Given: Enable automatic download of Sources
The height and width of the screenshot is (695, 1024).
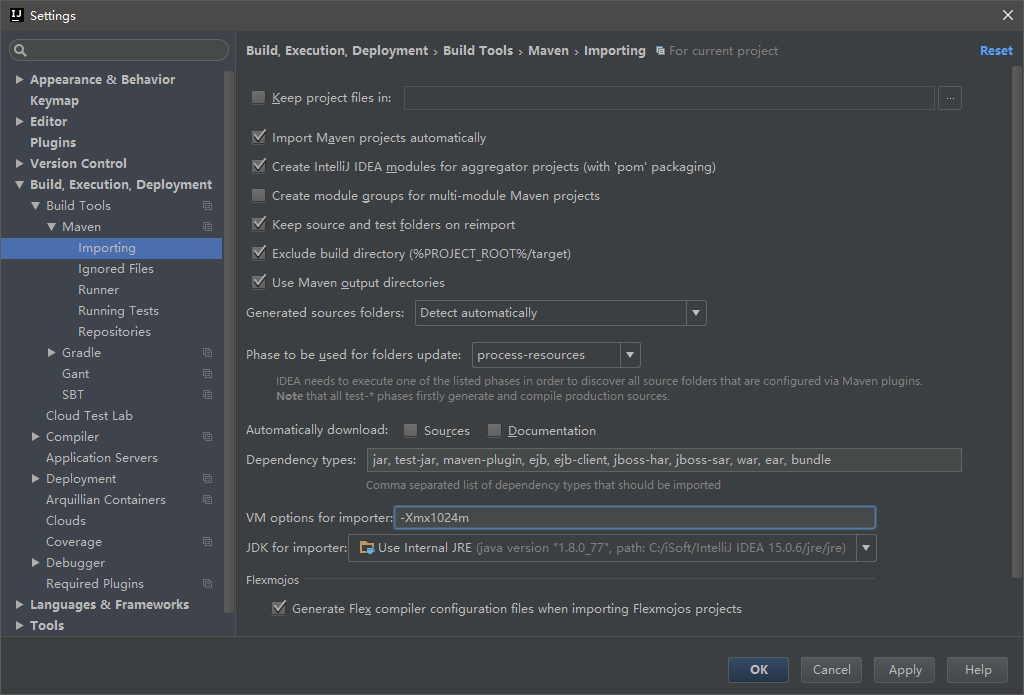Looking at the screenshot, I should (410, 430).
